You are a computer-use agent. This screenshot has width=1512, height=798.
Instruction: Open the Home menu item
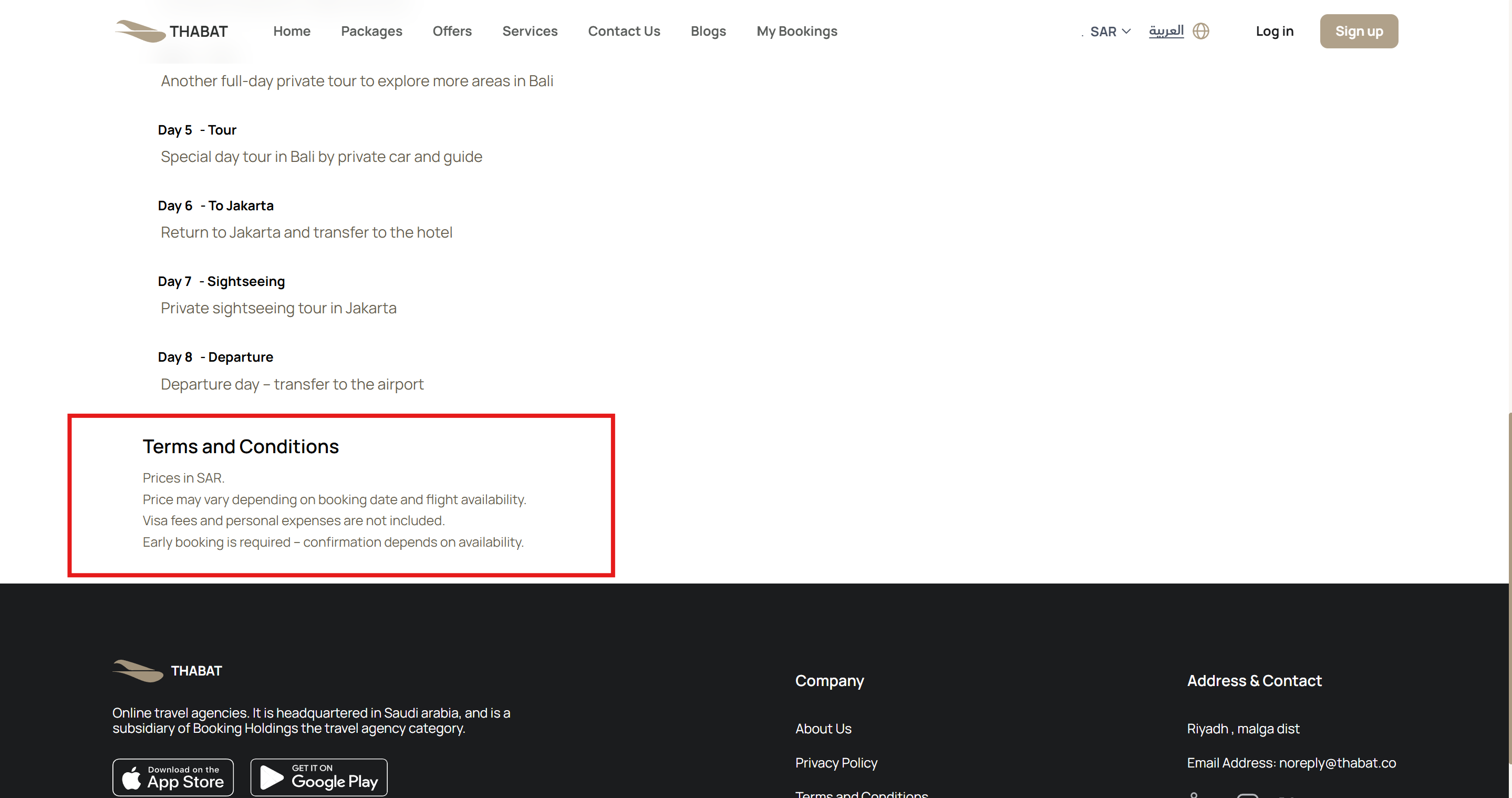292,31
